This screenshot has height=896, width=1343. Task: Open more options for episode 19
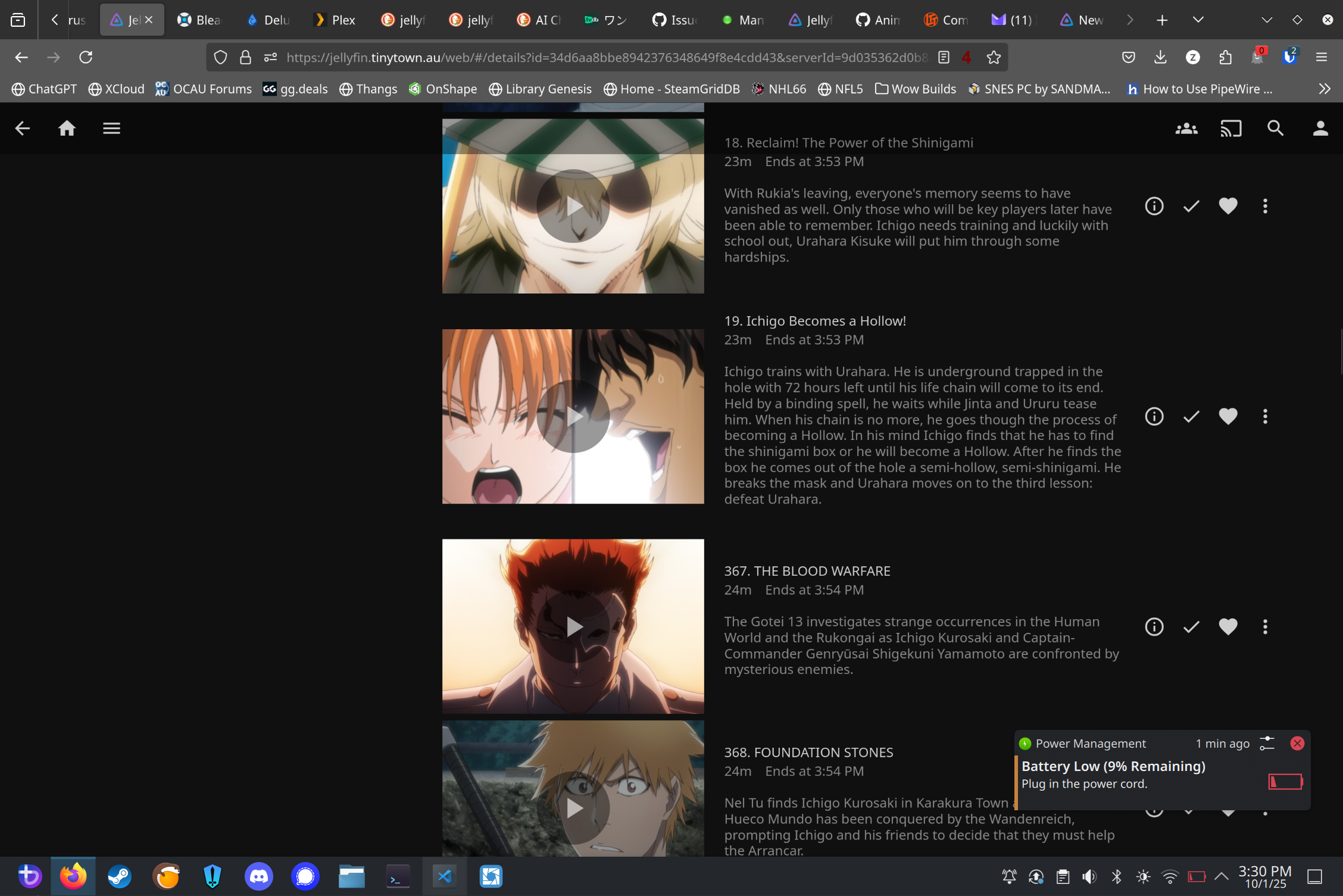pos(1265,416)
